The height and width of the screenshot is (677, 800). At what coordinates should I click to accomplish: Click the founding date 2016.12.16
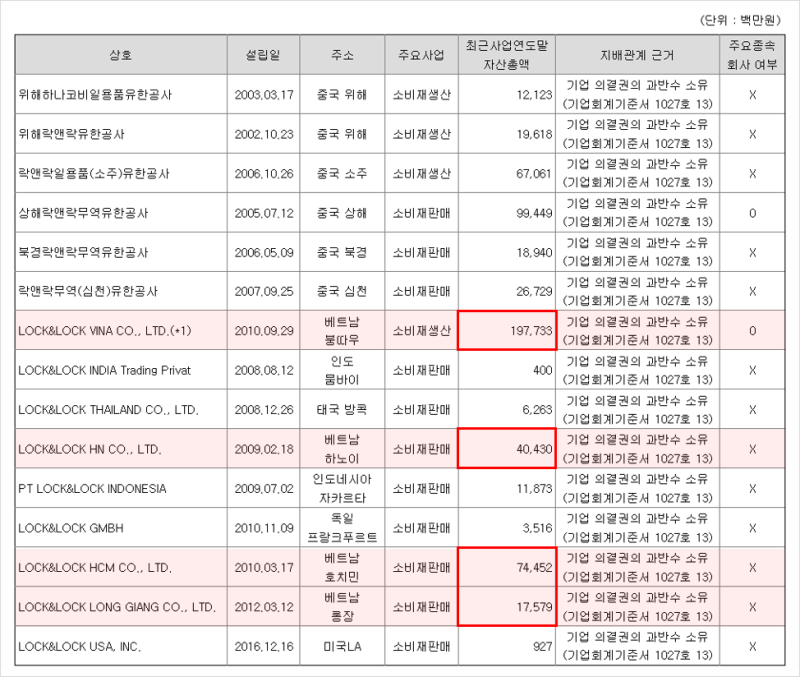coord(264,646)
